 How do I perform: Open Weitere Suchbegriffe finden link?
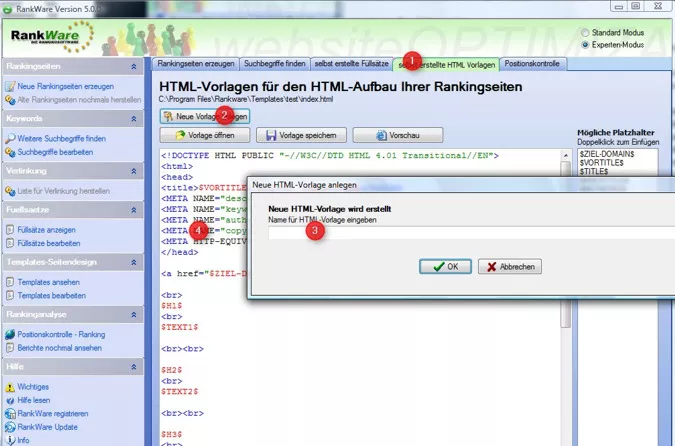pos(62,139)
